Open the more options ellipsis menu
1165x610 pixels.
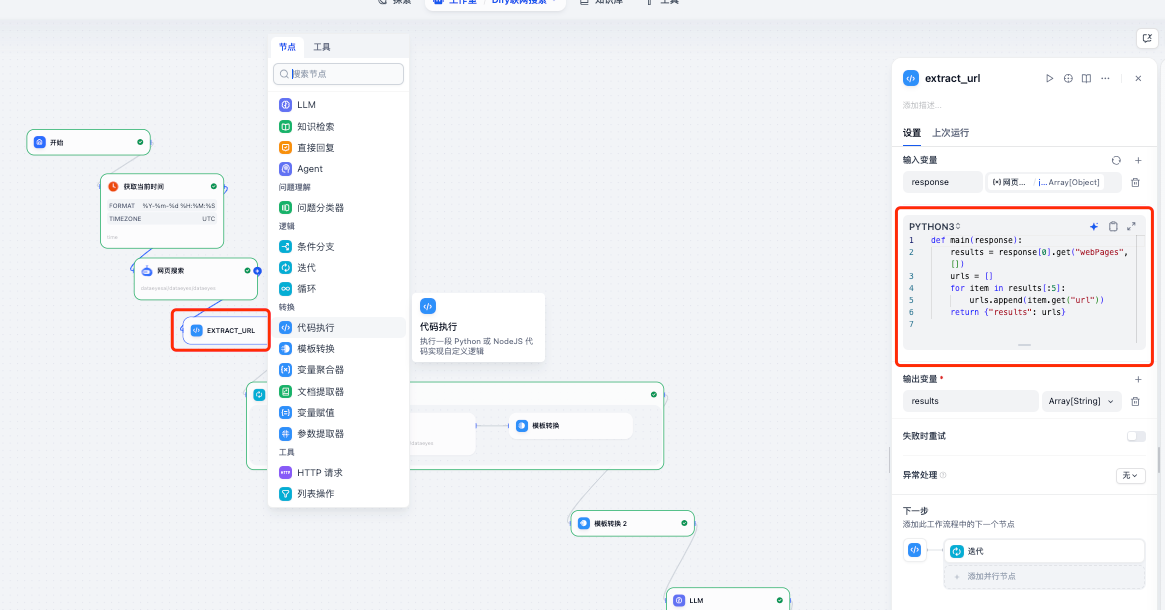tap(1106, 78)
